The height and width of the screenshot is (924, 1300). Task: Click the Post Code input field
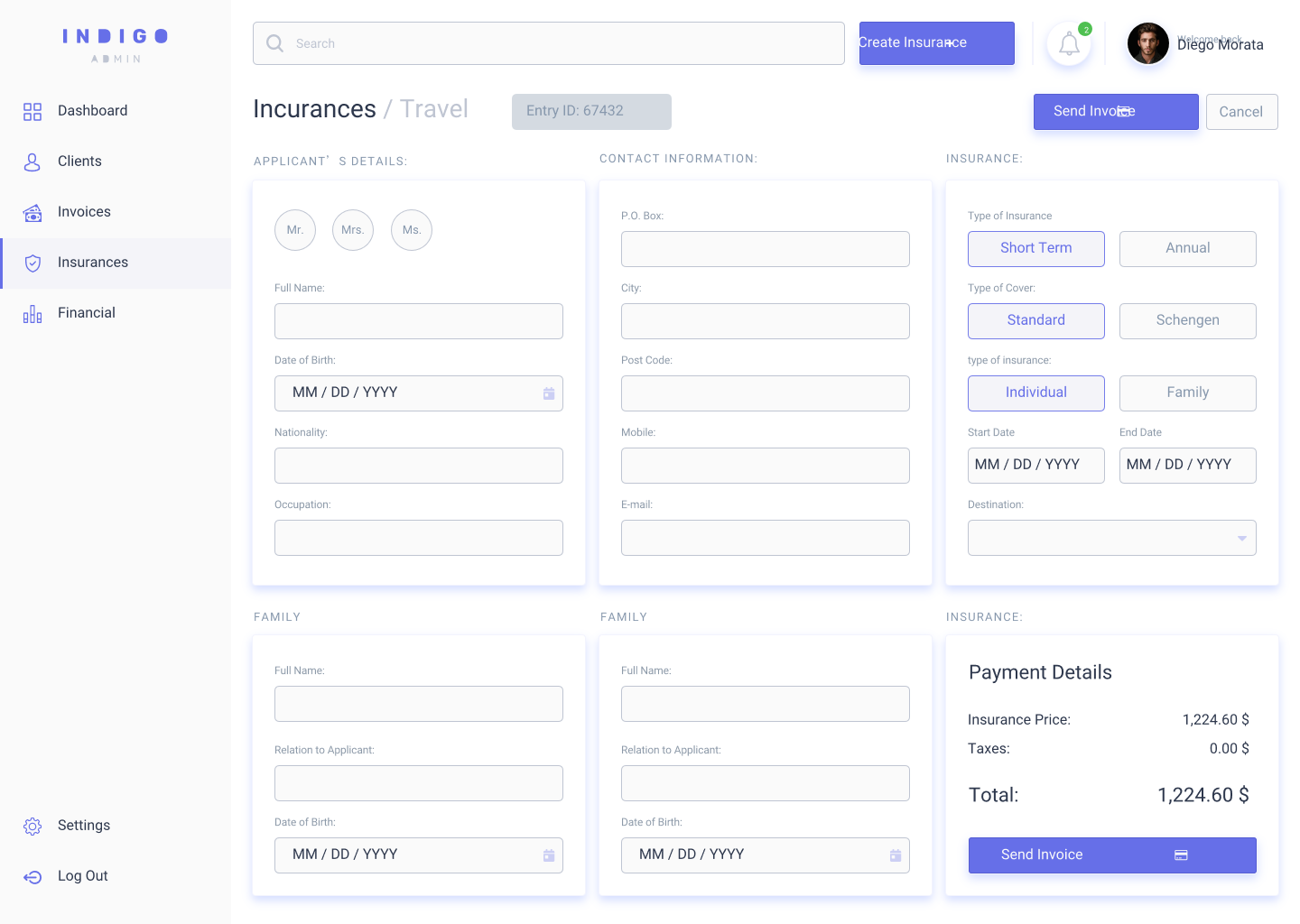(766, 393)
